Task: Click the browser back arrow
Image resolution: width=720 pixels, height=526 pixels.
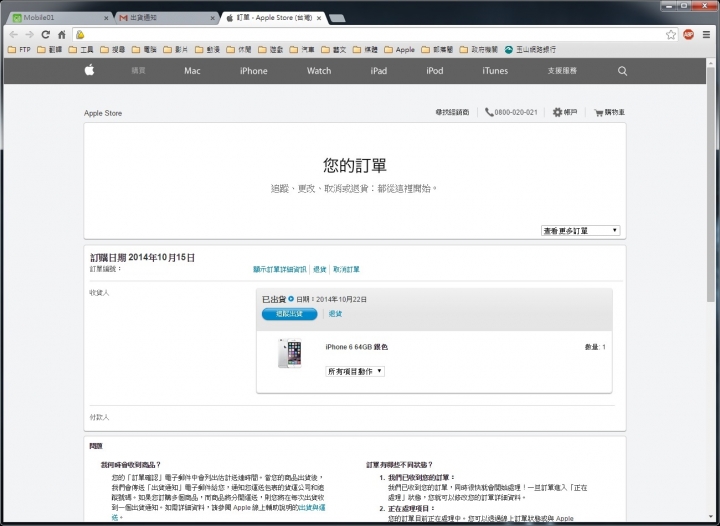Action: pyautogui.click(x=14, y=34)
